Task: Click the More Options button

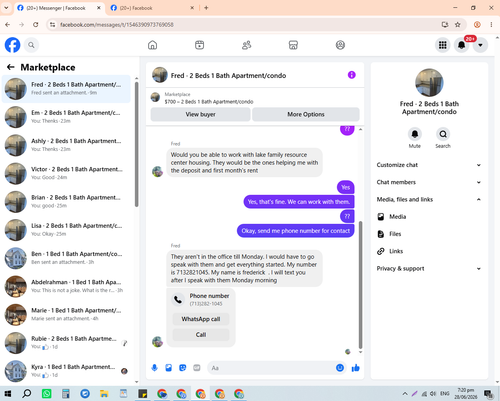Action: [306, 114]
